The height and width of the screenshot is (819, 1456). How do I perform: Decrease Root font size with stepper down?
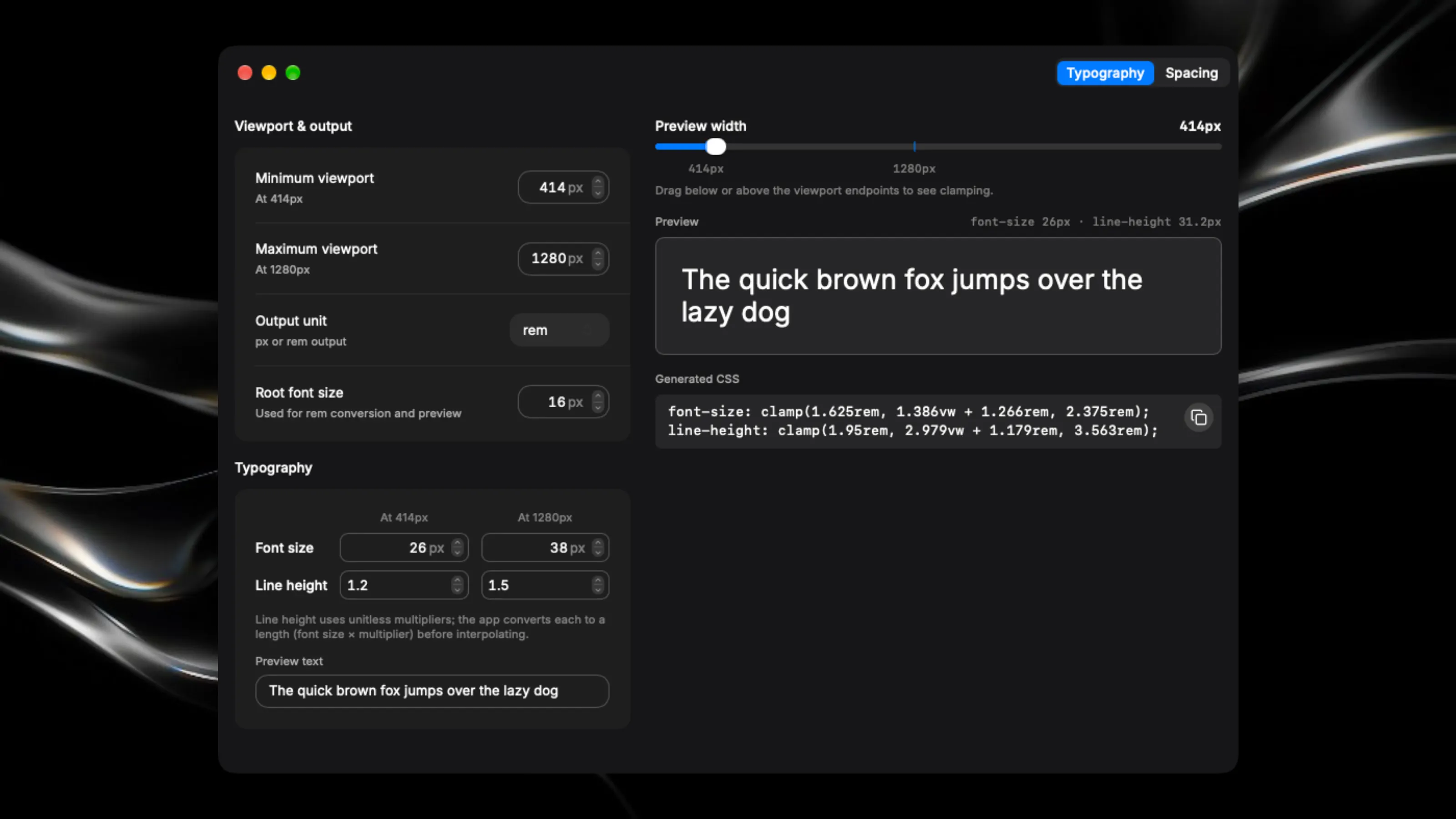coord(598,408)
